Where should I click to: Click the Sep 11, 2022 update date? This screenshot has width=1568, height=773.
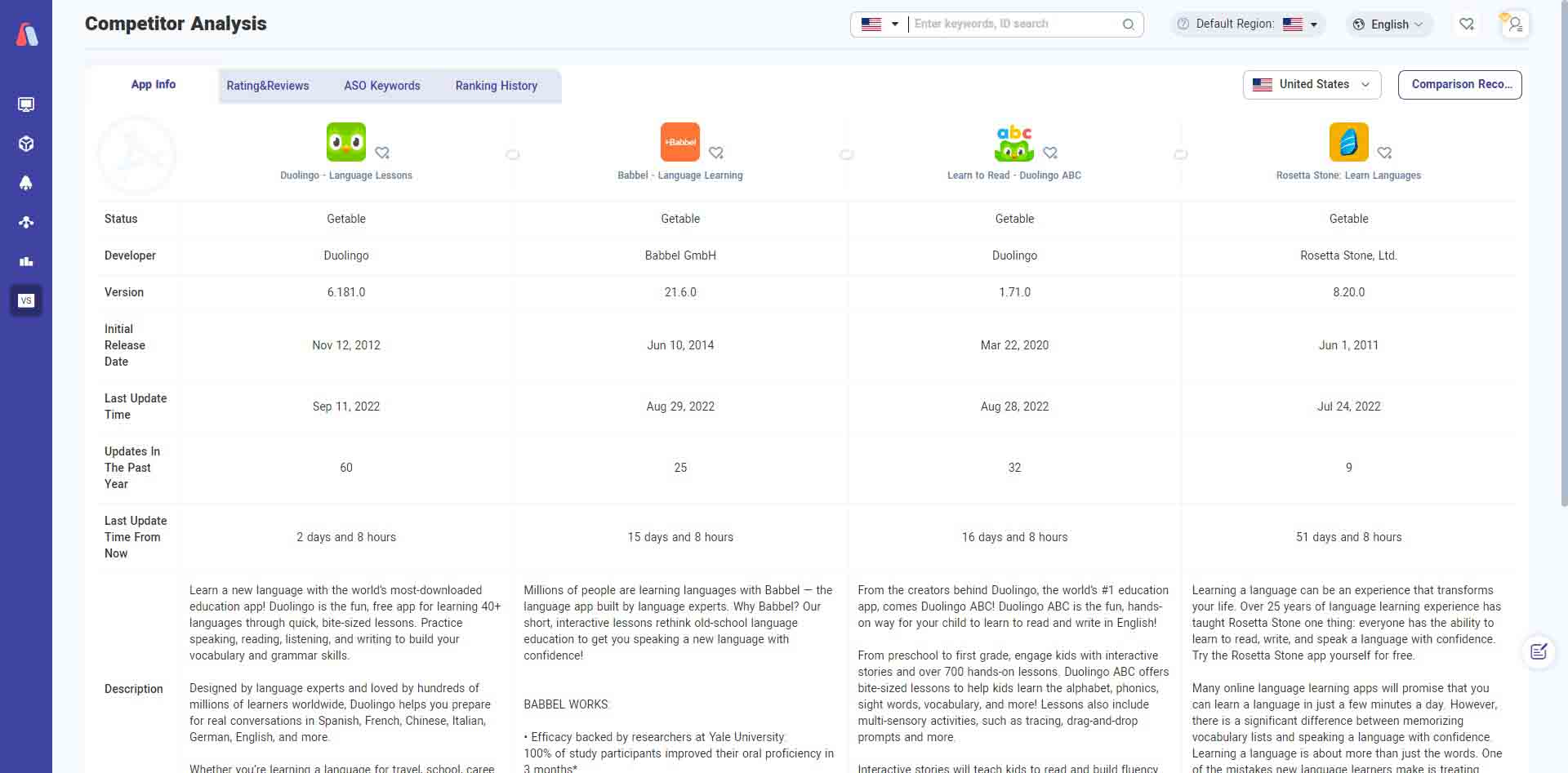[346, 406]
